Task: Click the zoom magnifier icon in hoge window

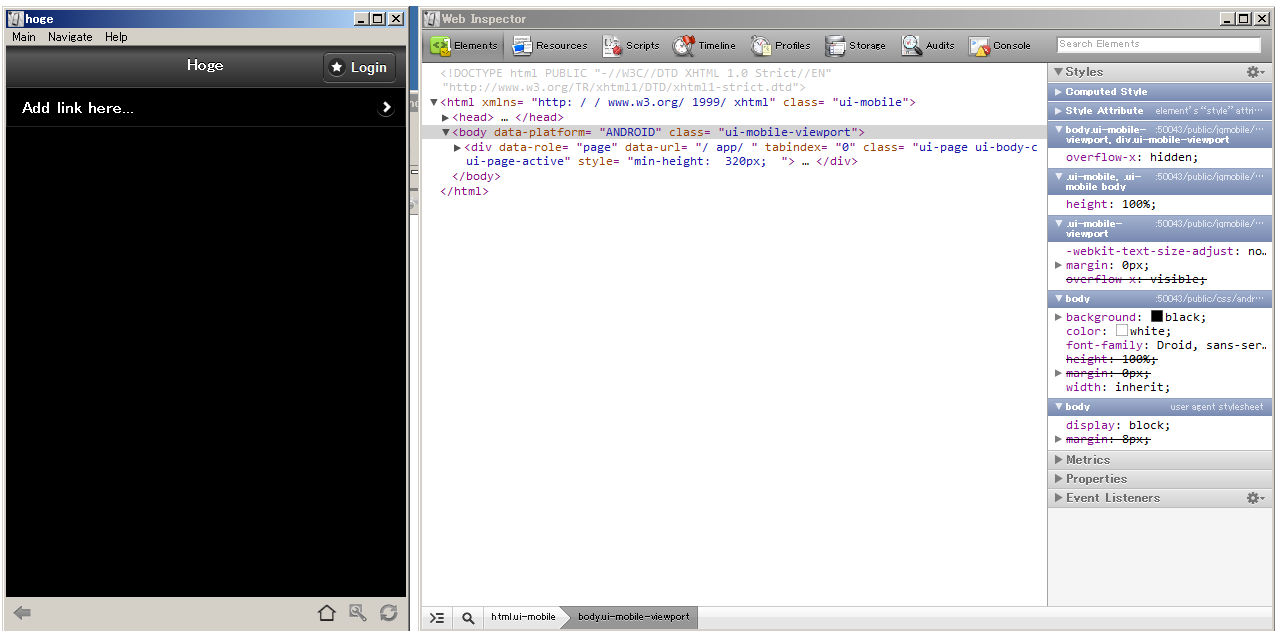Action: pyautogui.click(x=357, y=613)
